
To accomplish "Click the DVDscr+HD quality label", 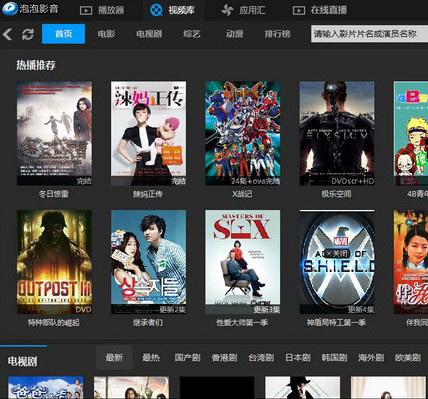I will (x=353, y=181).
